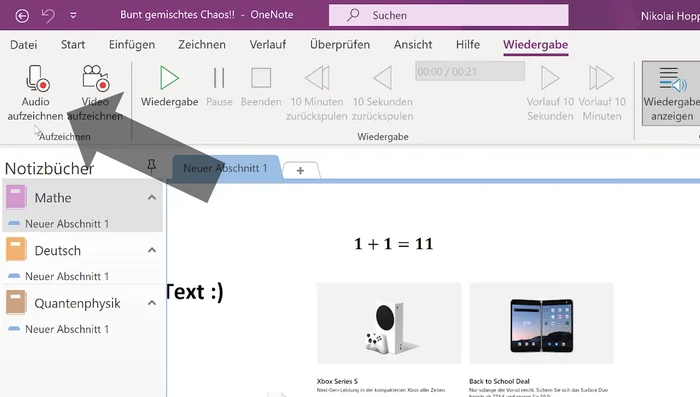Click the Xbox Series S caption text
The height and width of the screenshot is (397, 700).
[x=337, y=381]
